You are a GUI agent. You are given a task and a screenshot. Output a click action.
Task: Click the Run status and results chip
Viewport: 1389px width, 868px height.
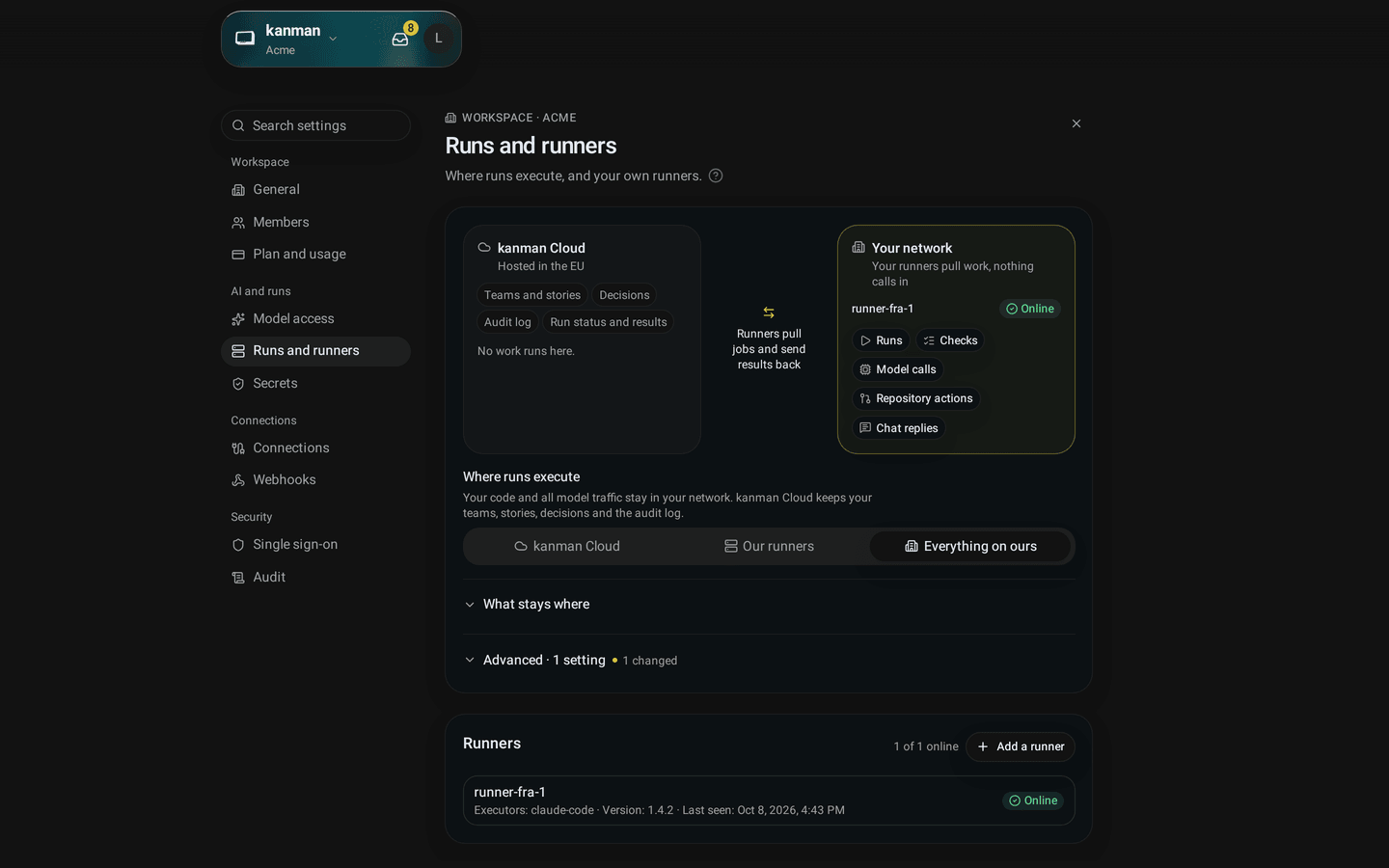609,322
